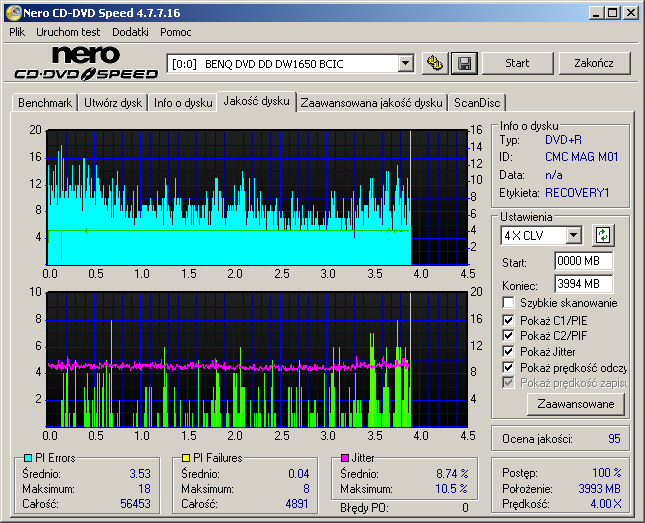Switch to the ScanDisc tab
Image resolution: width=645 pixels, height=523 pixels.
point(477,103)
